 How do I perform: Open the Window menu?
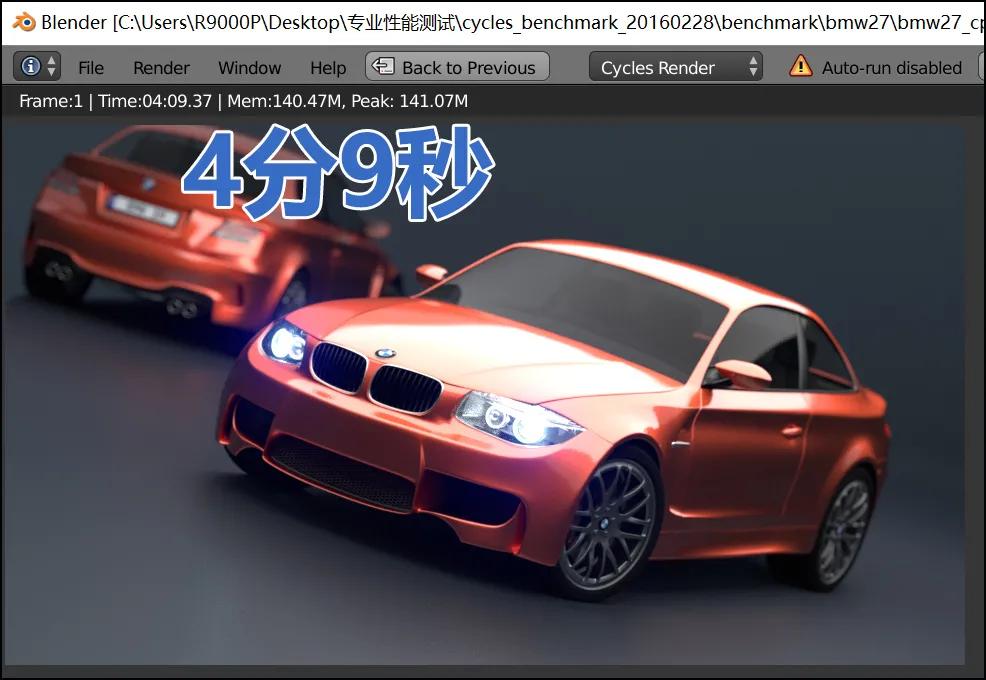249,67
